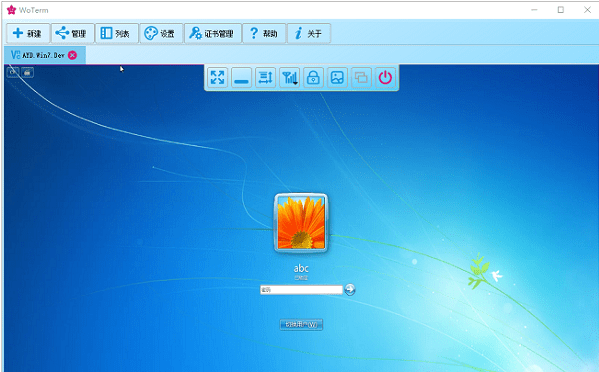Open 证书管理 certificate management
The height and width of the screenshot is (372, 599).
pos(213,34)
